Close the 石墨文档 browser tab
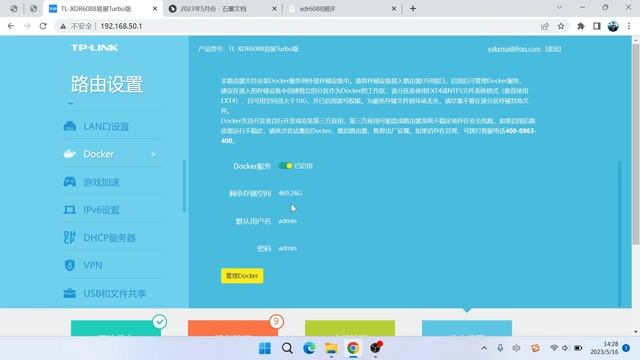Screen dimensions: 640x360 pos(274,9)
